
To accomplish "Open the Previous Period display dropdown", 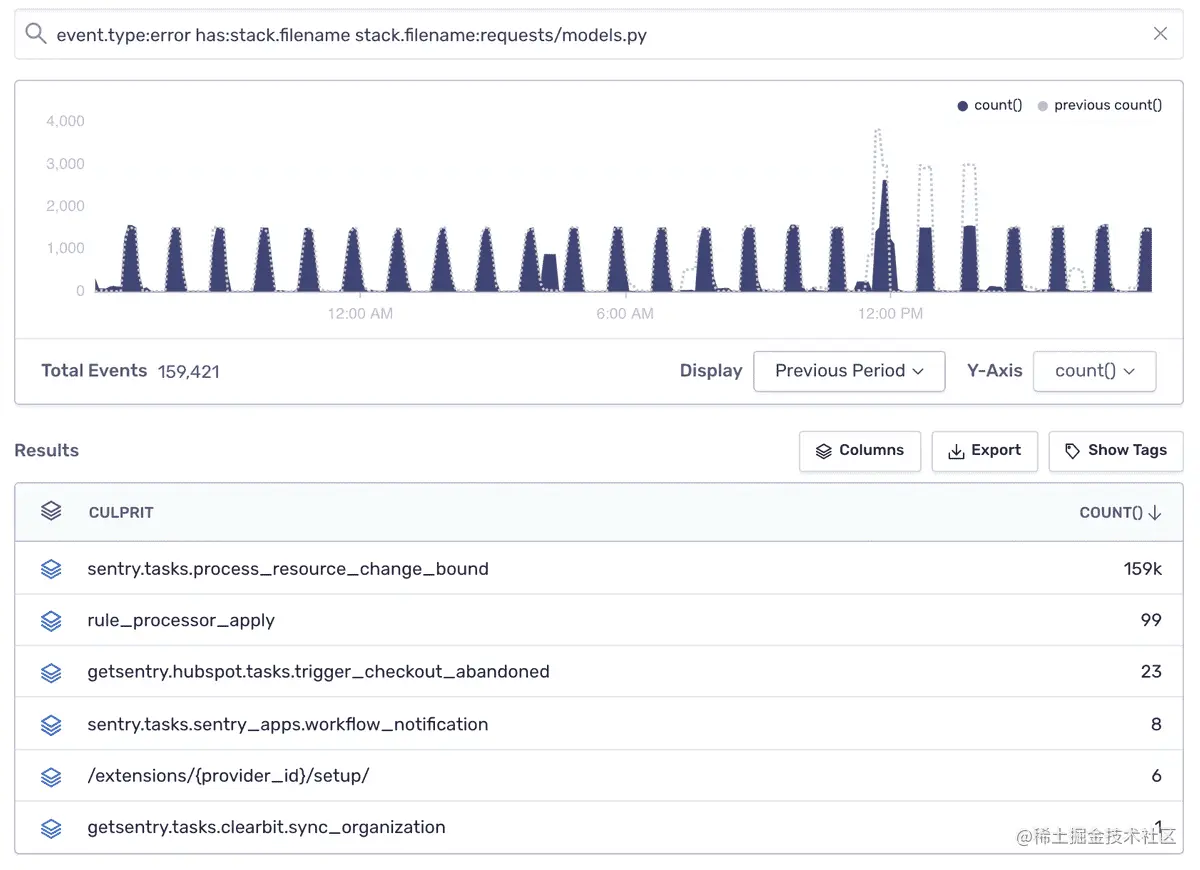I will (849, 371).
